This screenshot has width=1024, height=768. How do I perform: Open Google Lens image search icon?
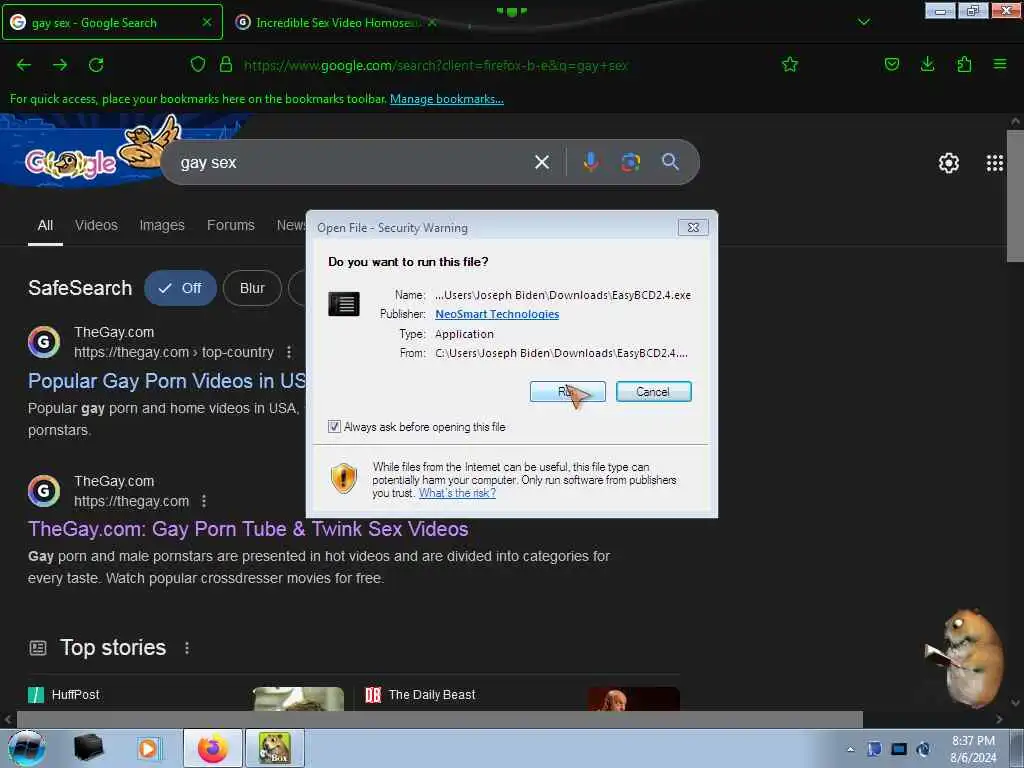(630, 162)
